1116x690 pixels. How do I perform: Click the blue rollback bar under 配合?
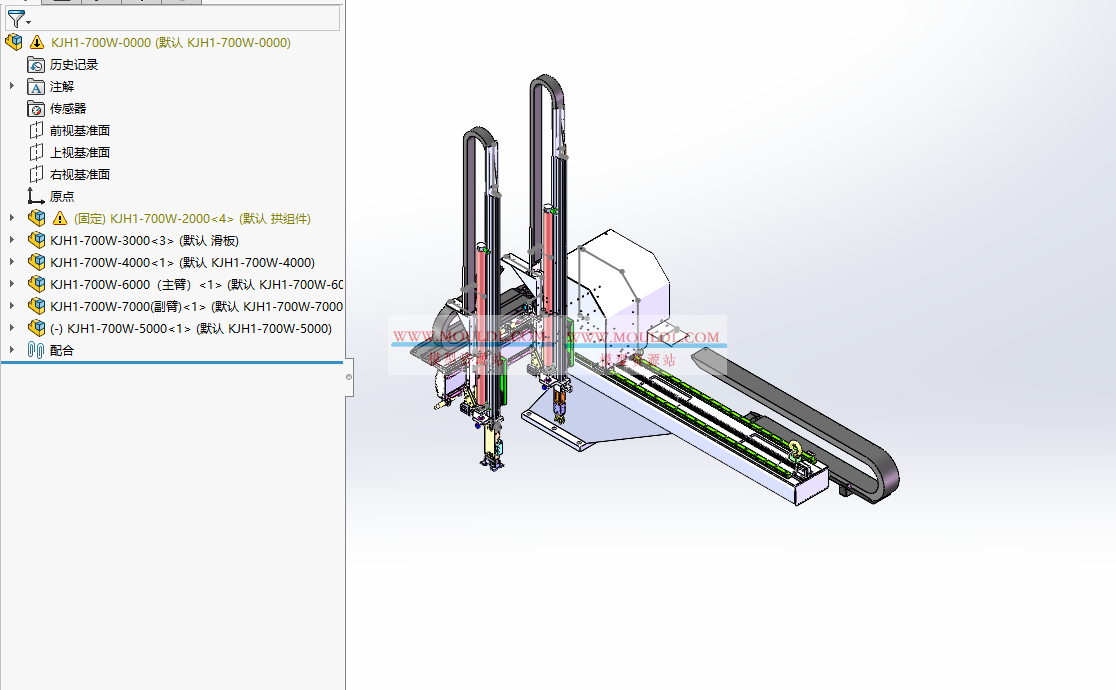click(172, 363)
